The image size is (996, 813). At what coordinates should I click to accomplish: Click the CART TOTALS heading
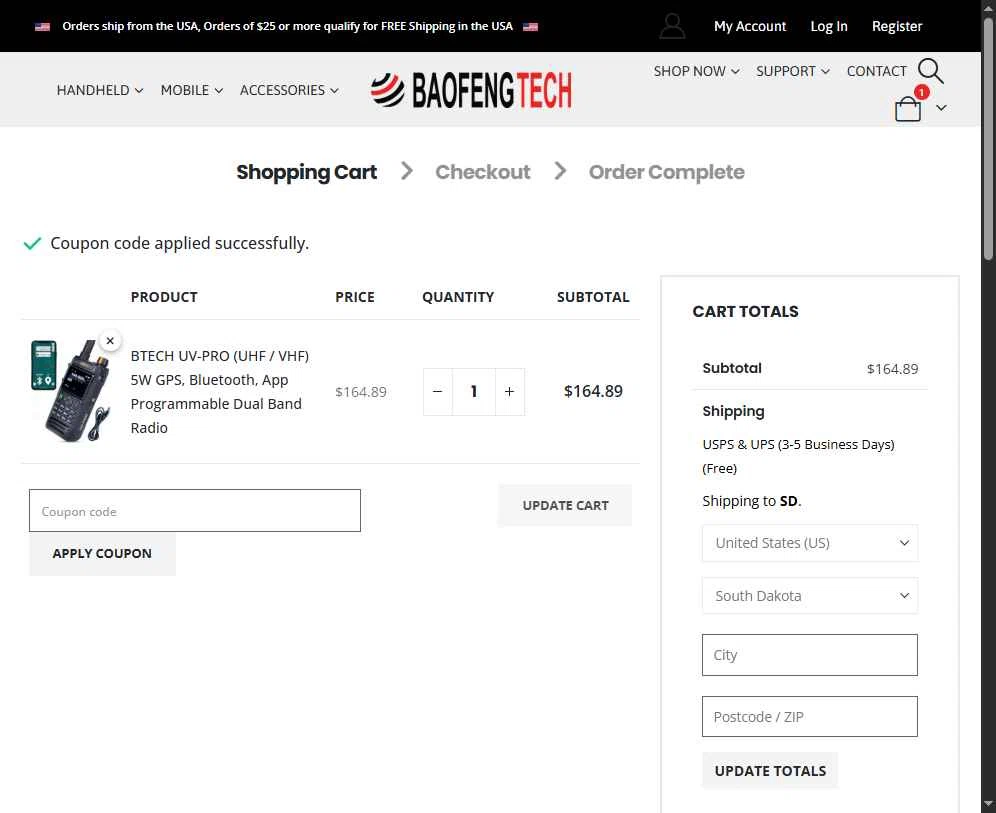point(745,311)
